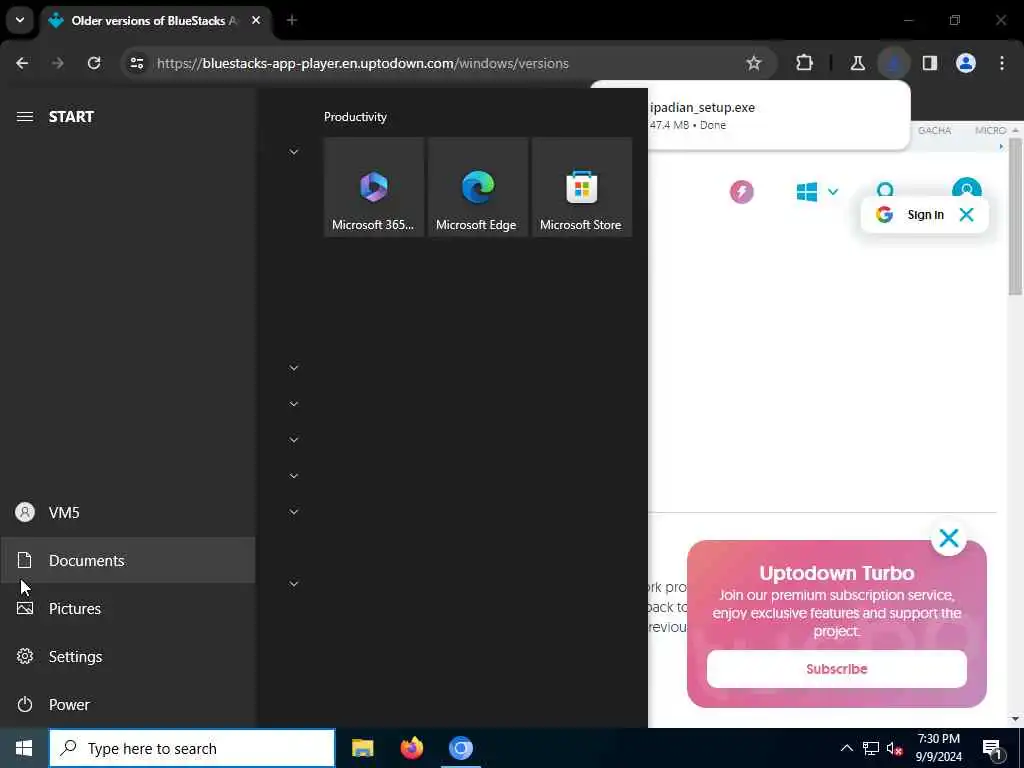Open the browser downloads button

[x=894, y=63]
